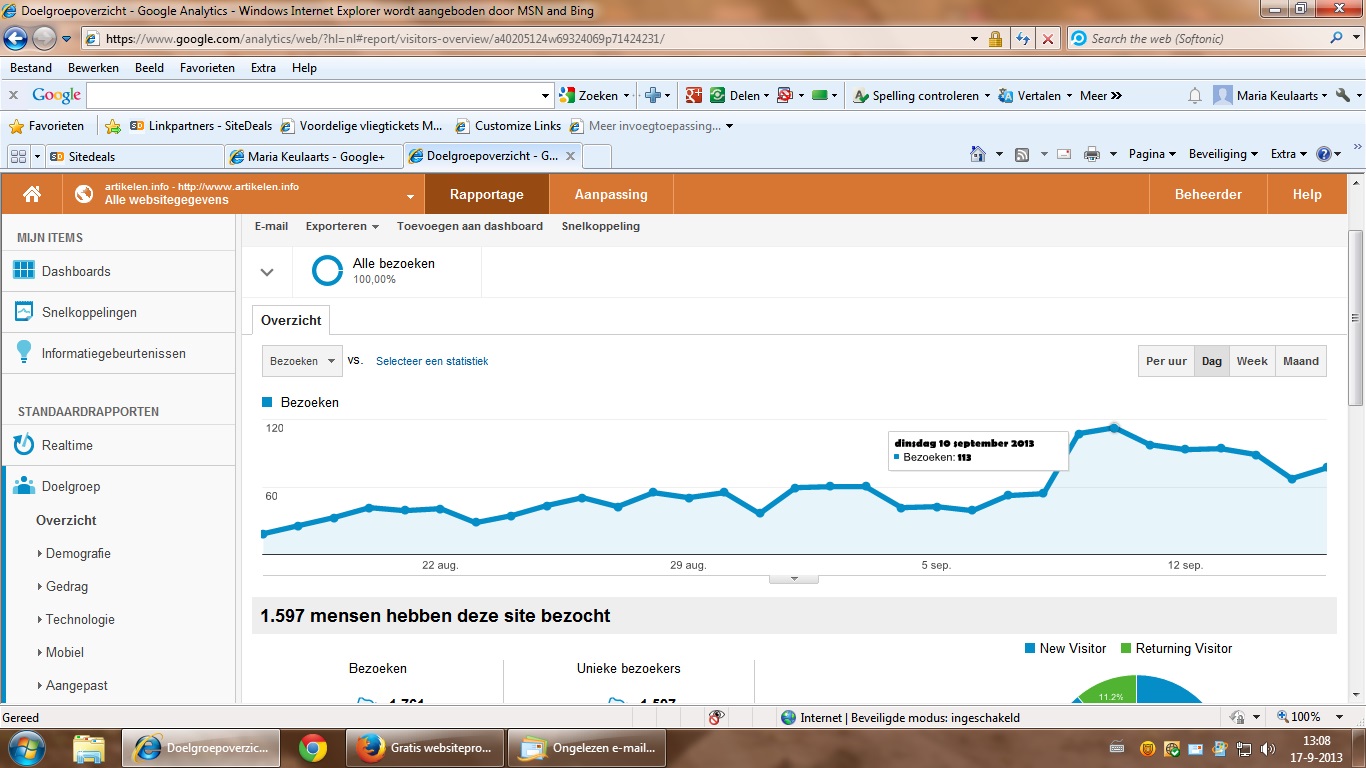This screenshot has width=1366, height=768.
Task: Add page to Favorites bar star icon
Action: click(113, 126)
